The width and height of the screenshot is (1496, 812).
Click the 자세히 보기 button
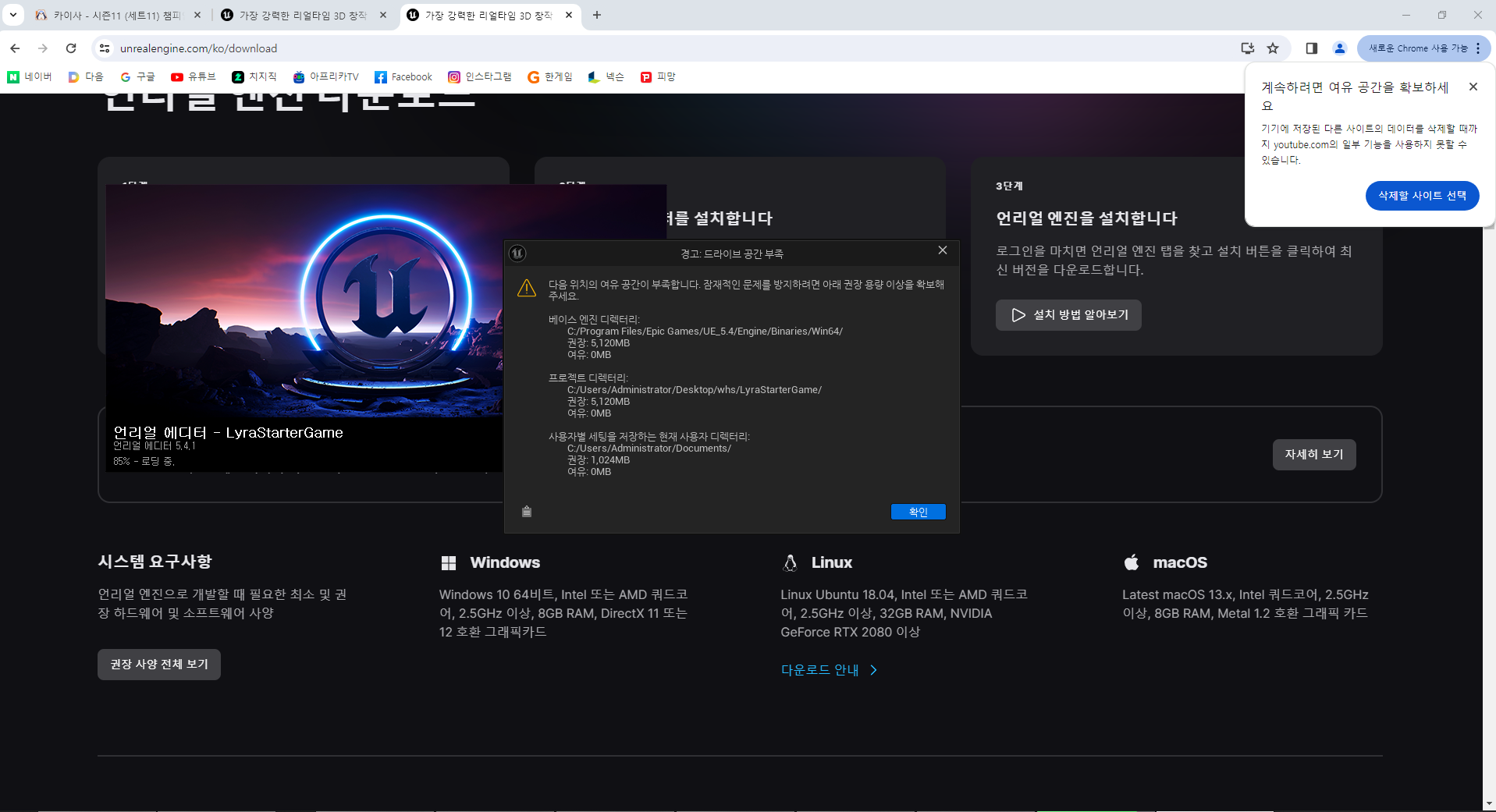coord(1314,455)
